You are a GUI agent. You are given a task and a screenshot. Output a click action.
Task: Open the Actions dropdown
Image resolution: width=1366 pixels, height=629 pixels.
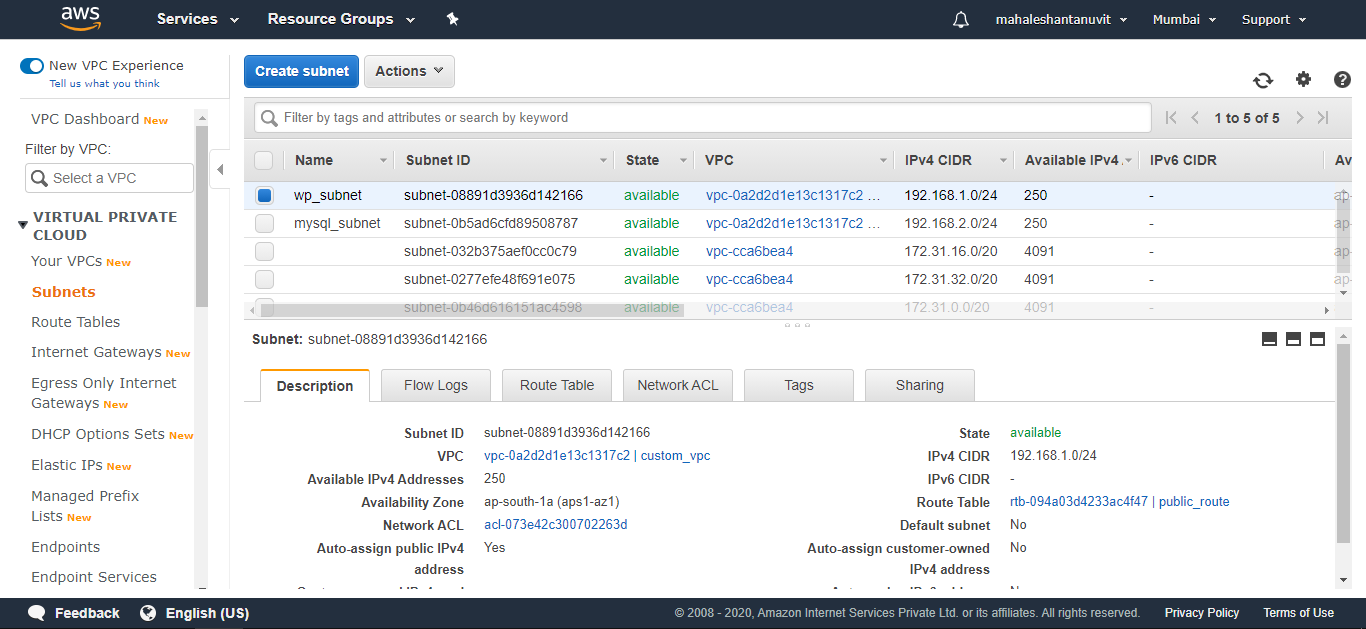click(x=409, y=71)
